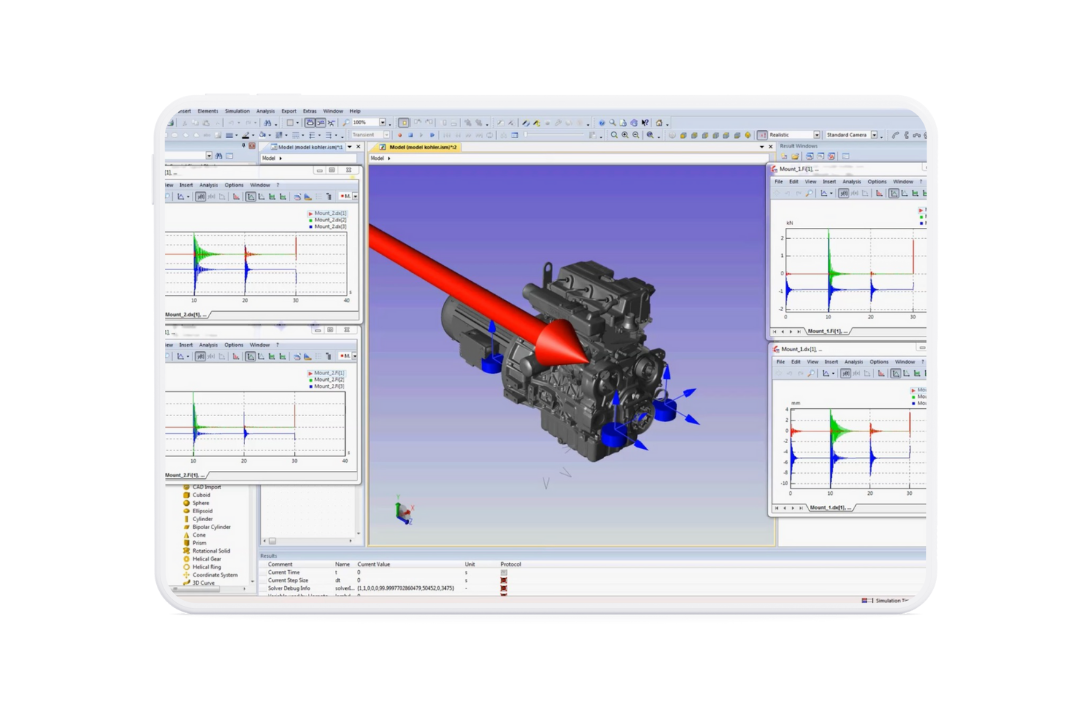The height and width of the screenshot is (720, 1090).
Task: Select Helical Ring in the element library
Action: pos(202,567)
